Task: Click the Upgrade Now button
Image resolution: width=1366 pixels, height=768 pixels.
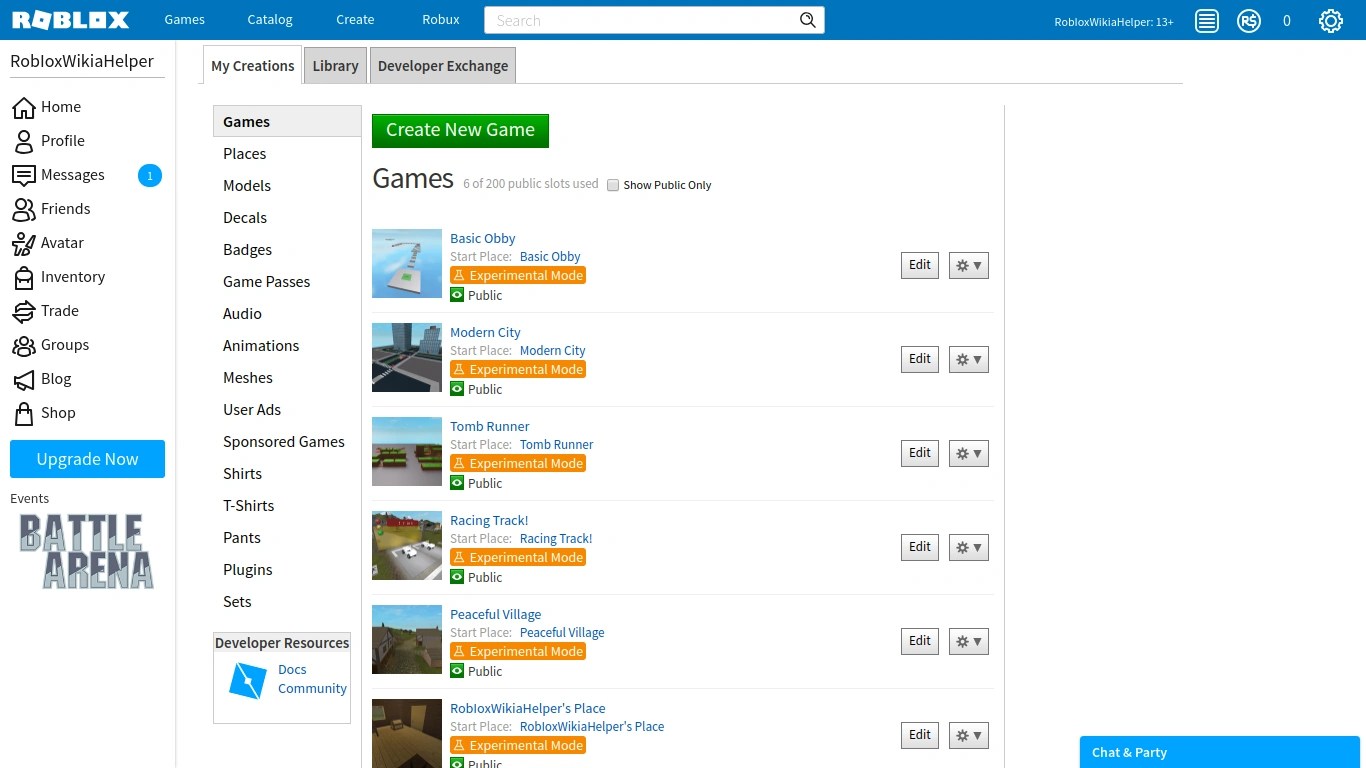Action: [87, 459]
